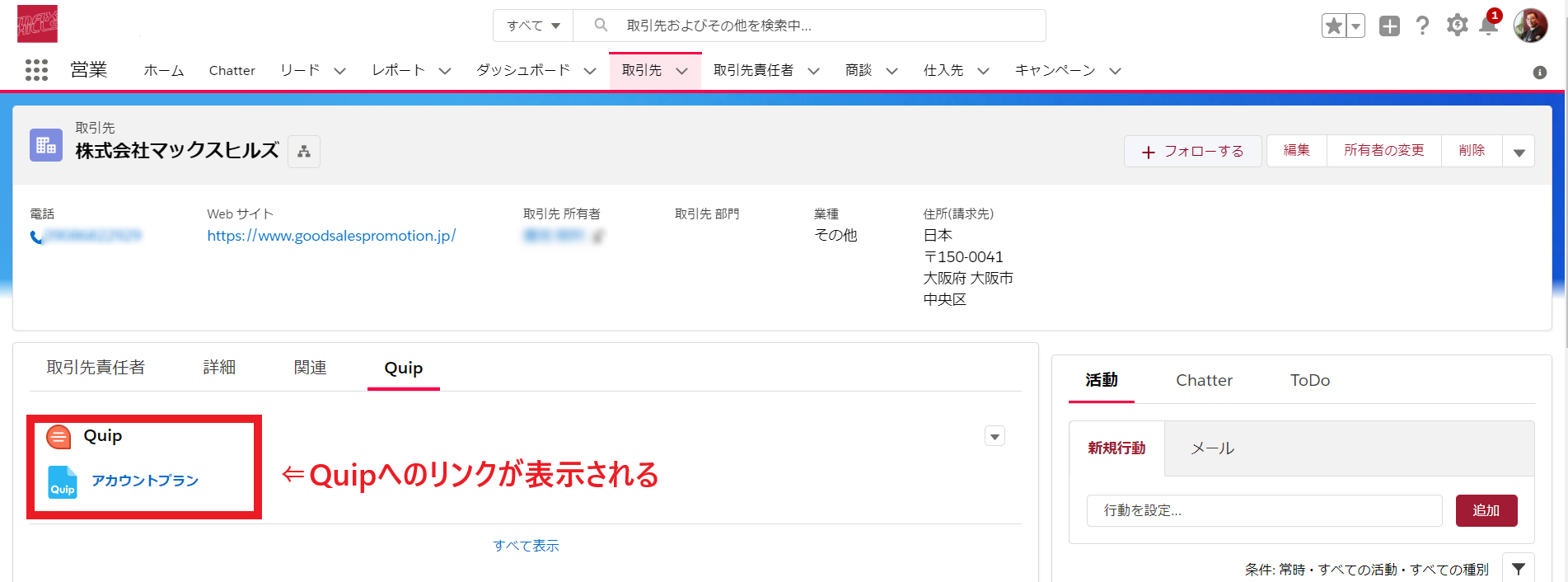The width and height of the screenshot is (1568, 582).
Task: Open more actions dropdown next to 削除
Action: (x=1519, y=152)
